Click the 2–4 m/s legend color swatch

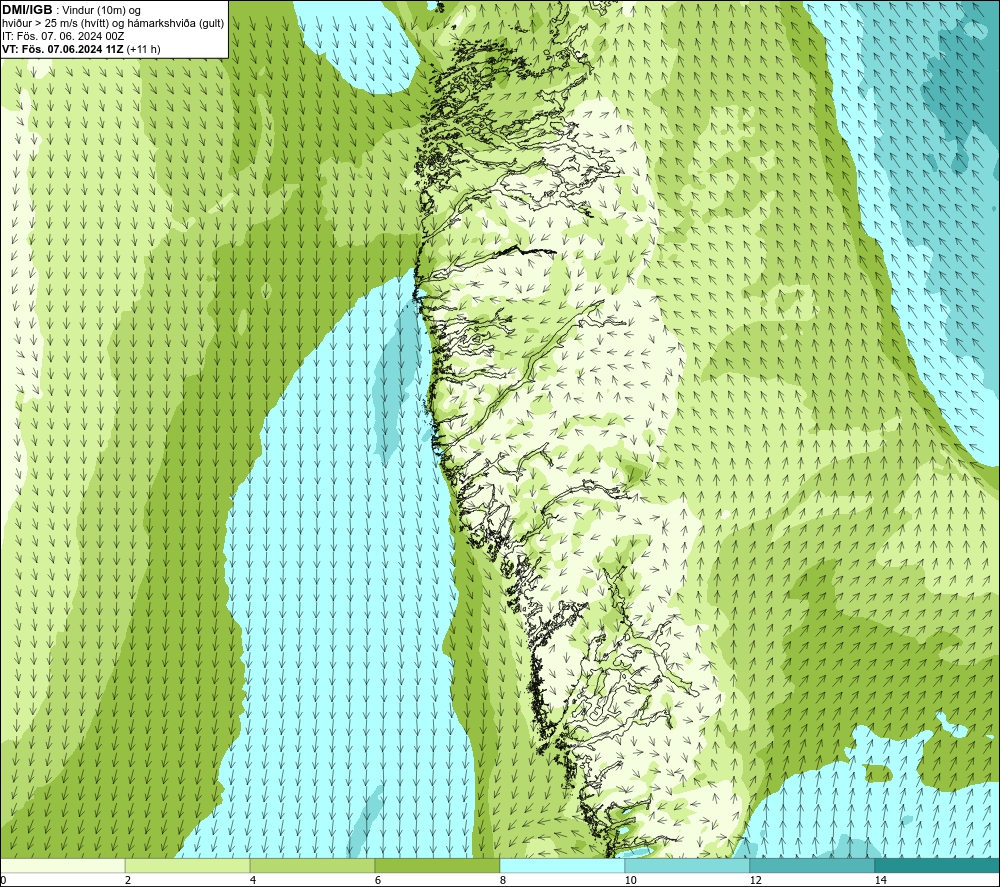[x=188, y=866]
